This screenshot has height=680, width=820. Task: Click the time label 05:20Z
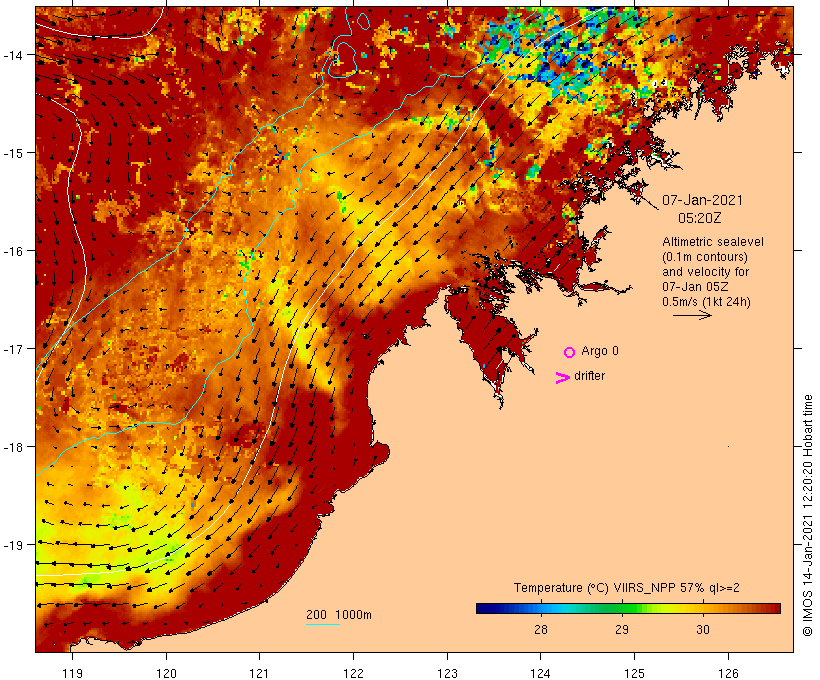pos(700,218)
